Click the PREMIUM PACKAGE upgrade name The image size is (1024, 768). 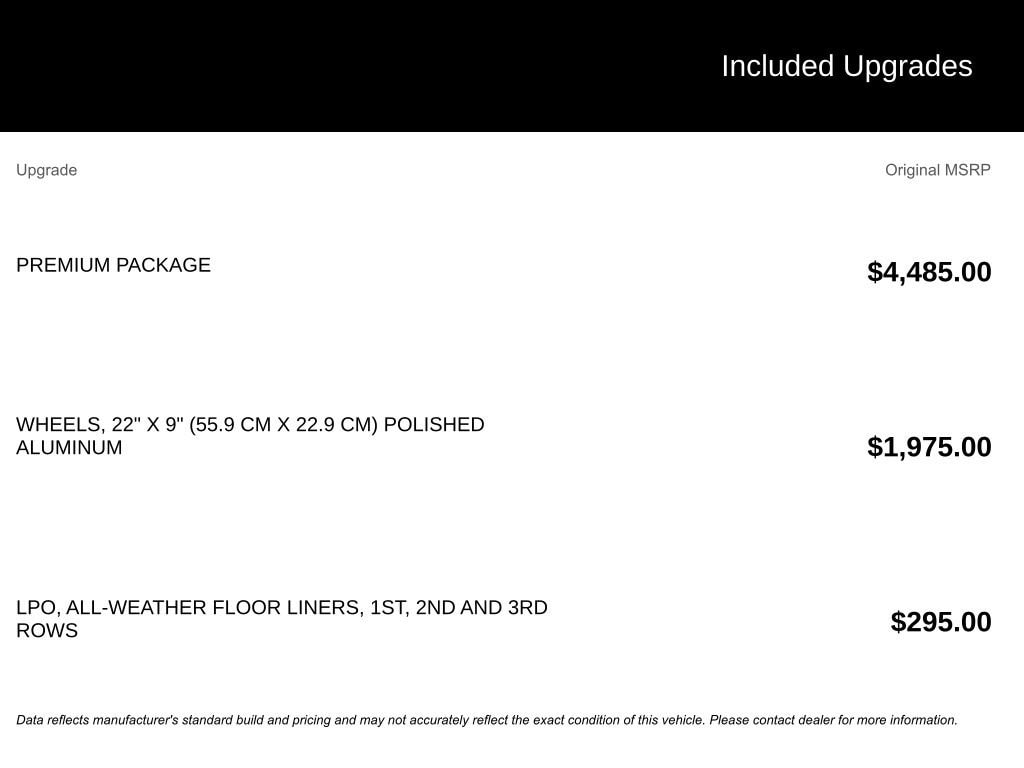pyautogui.click(x=113, y=264)
